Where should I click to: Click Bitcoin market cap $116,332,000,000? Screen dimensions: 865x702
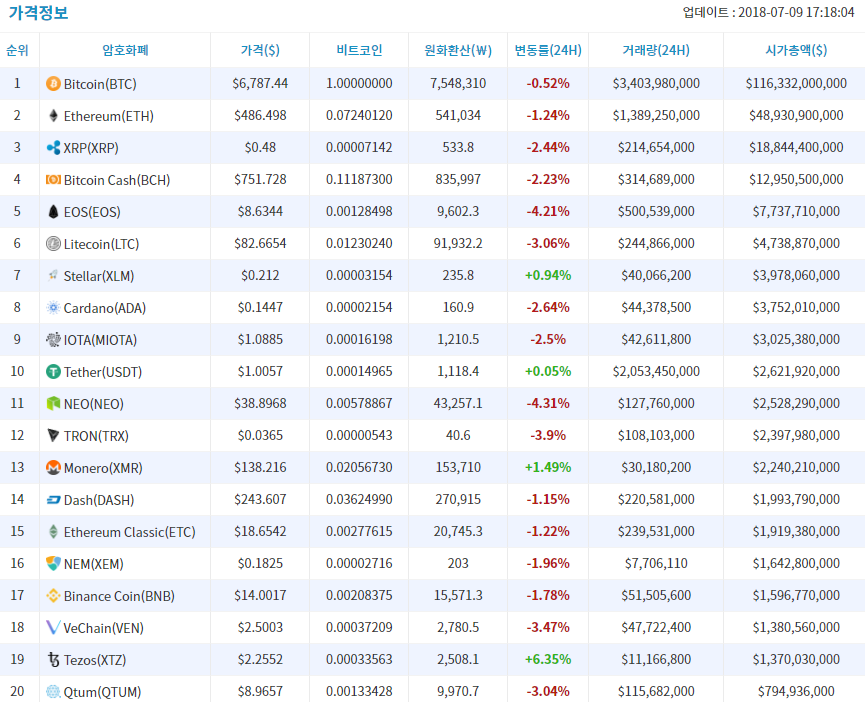pyautogui.click(x=796, y=83)
